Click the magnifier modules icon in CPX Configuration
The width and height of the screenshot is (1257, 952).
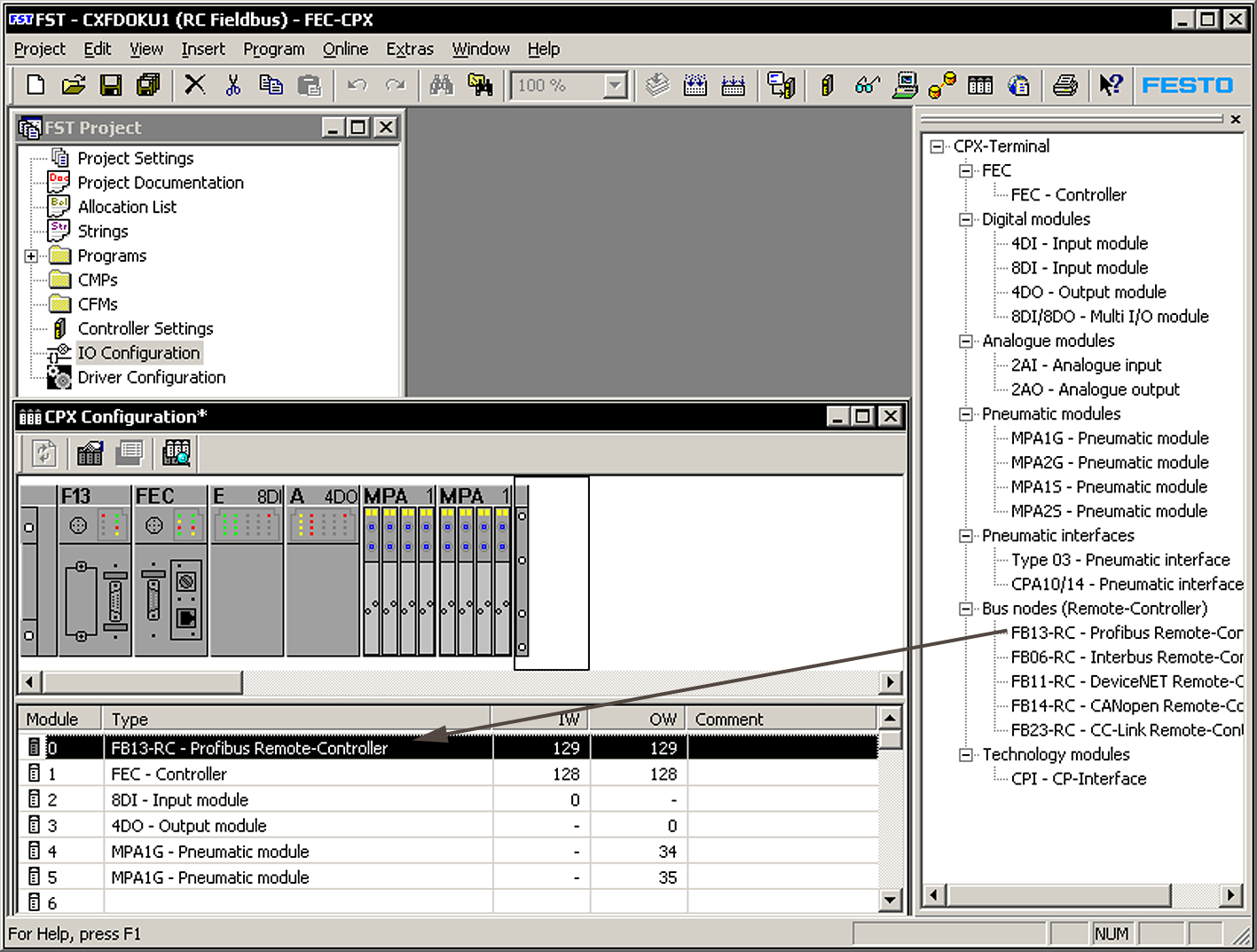177,453
